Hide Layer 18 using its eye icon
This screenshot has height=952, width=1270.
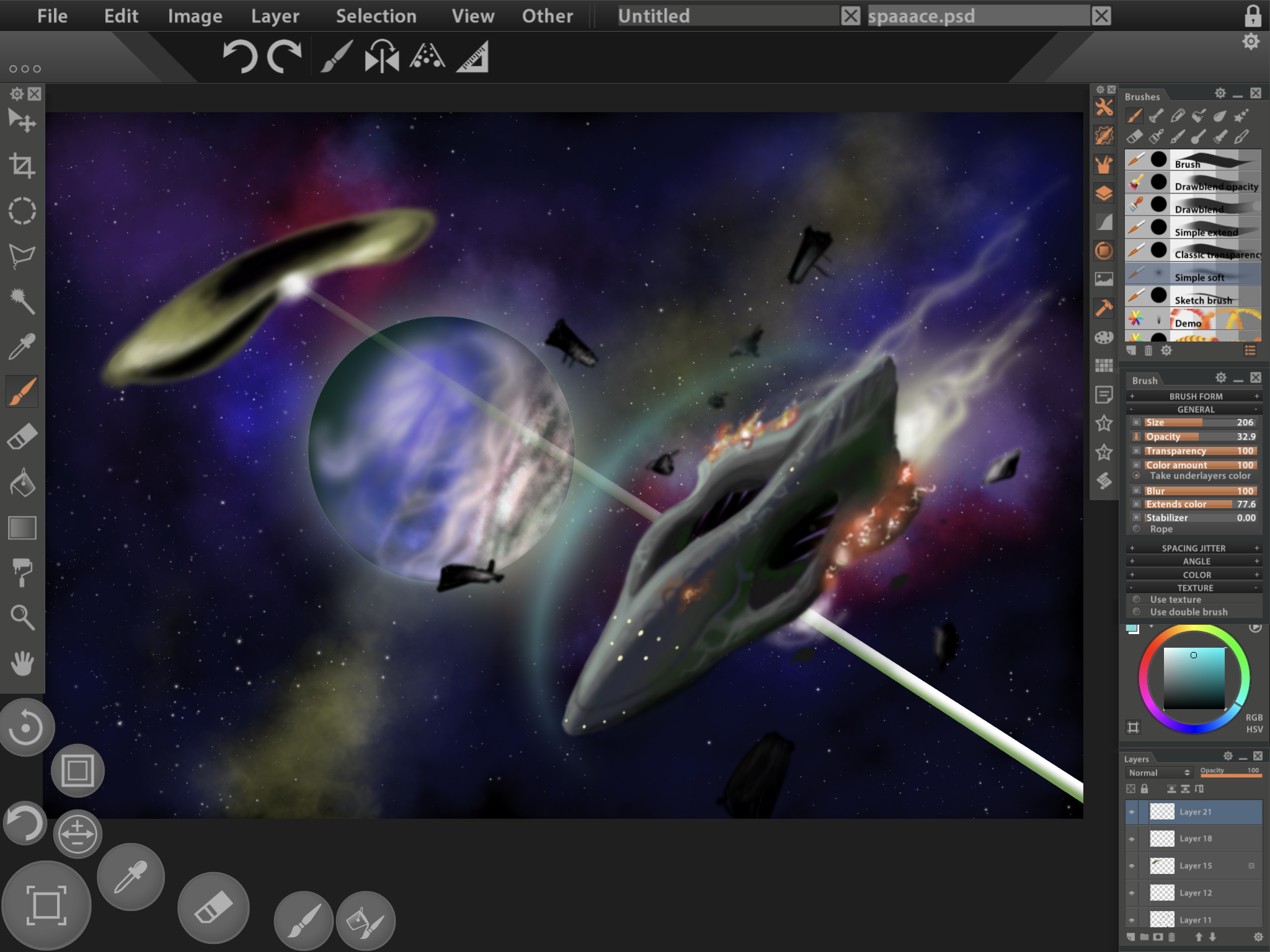tap(1132, 839)
